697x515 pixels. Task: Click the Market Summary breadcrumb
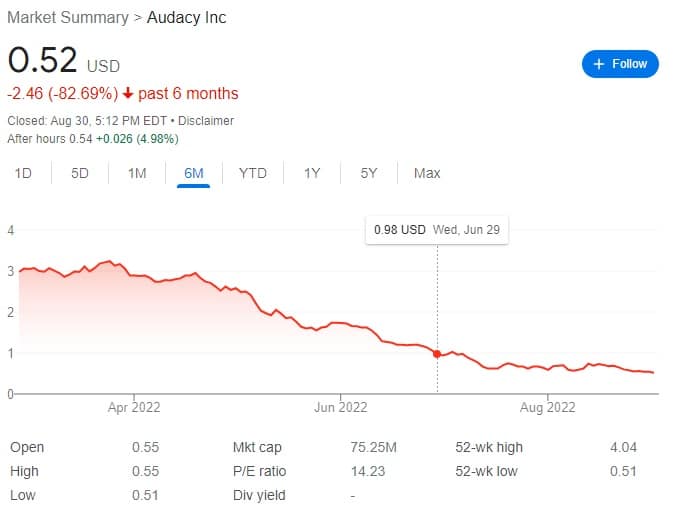(68, 18)
